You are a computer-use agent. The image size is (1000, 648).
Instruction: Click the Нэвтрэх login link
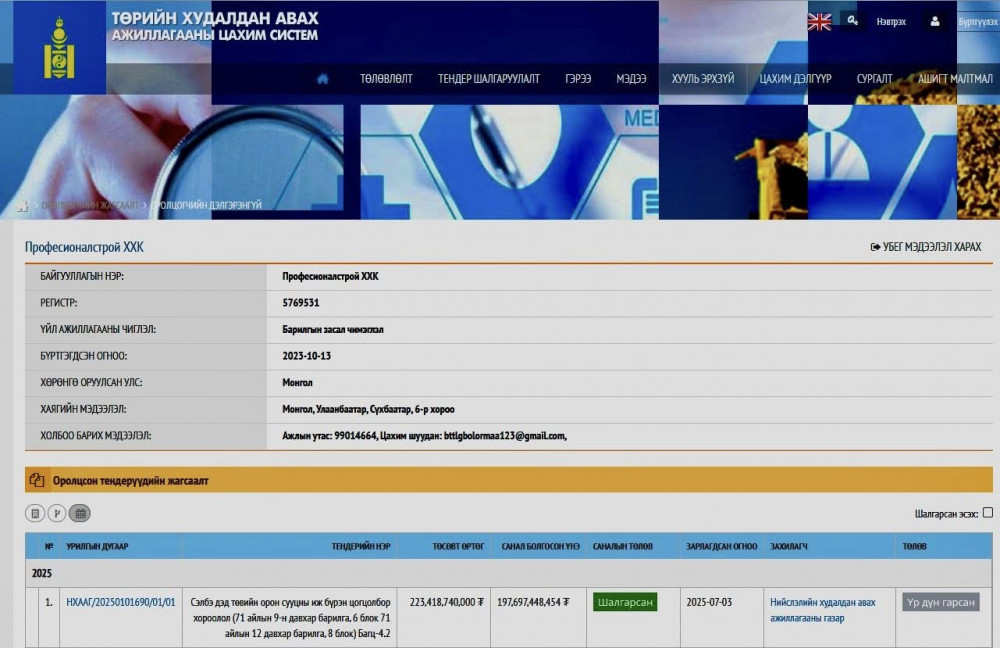891,22
